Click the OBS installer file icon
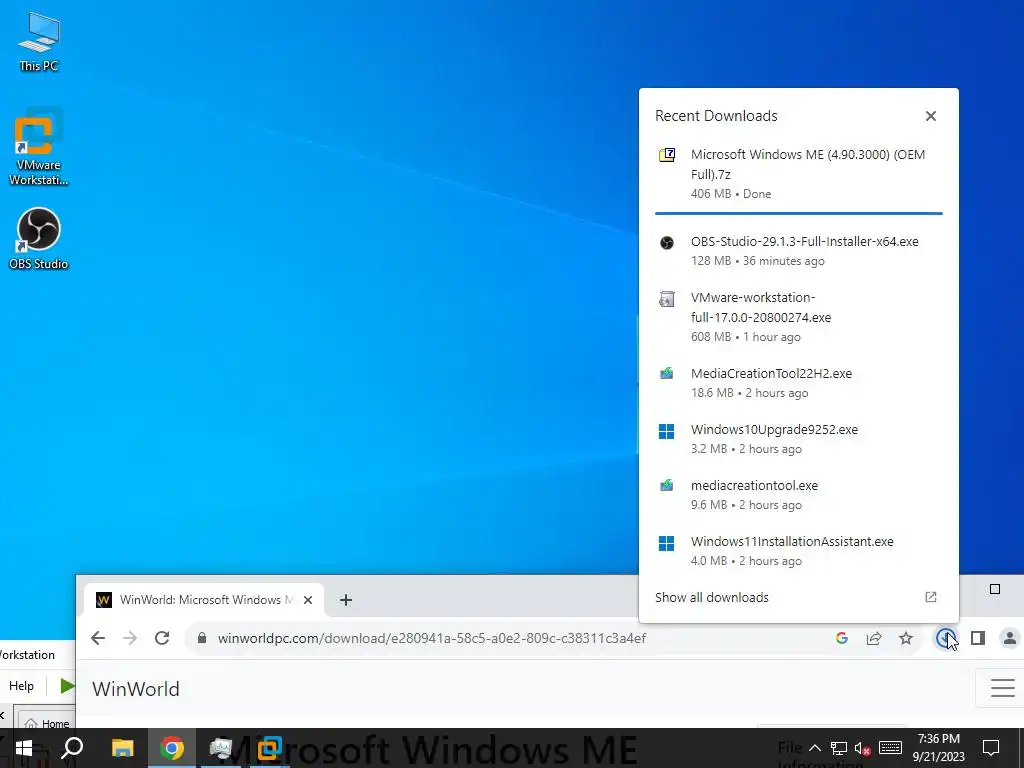The height and width of the screenshot is (768, 1024). point(666,242)
